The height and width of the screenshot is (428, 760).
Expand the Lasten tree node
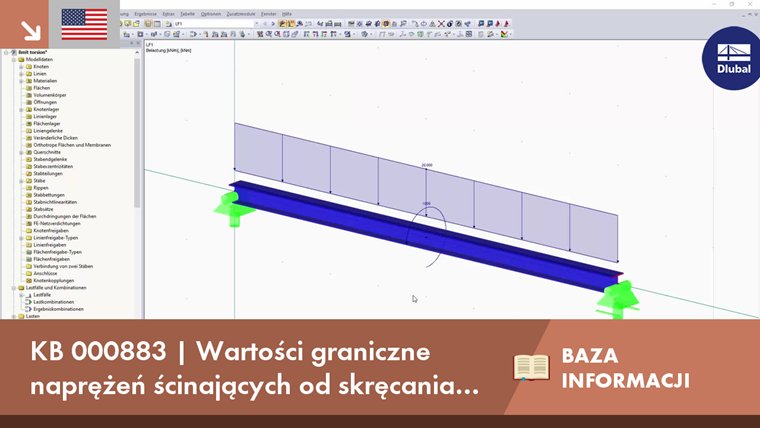[x=14, y=316]
